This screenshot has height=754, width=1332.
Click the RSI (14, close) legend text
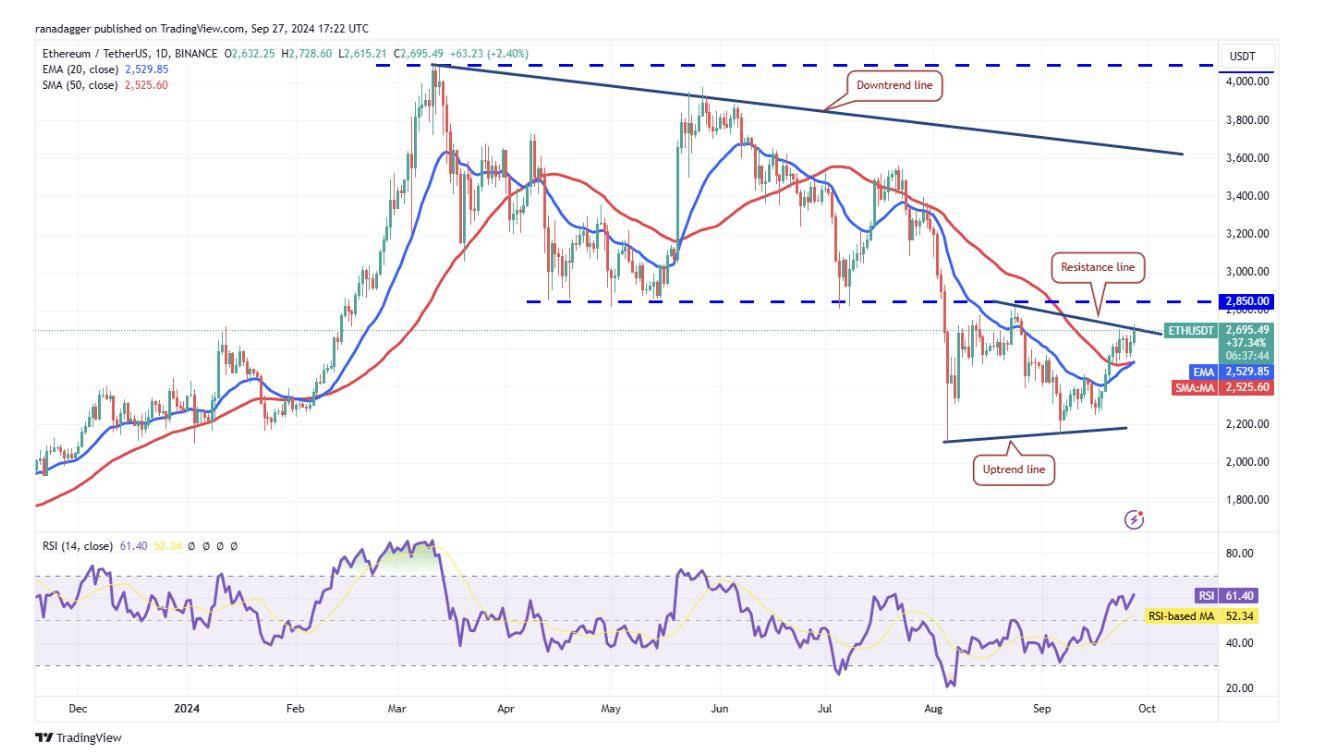tap(75, 546)
